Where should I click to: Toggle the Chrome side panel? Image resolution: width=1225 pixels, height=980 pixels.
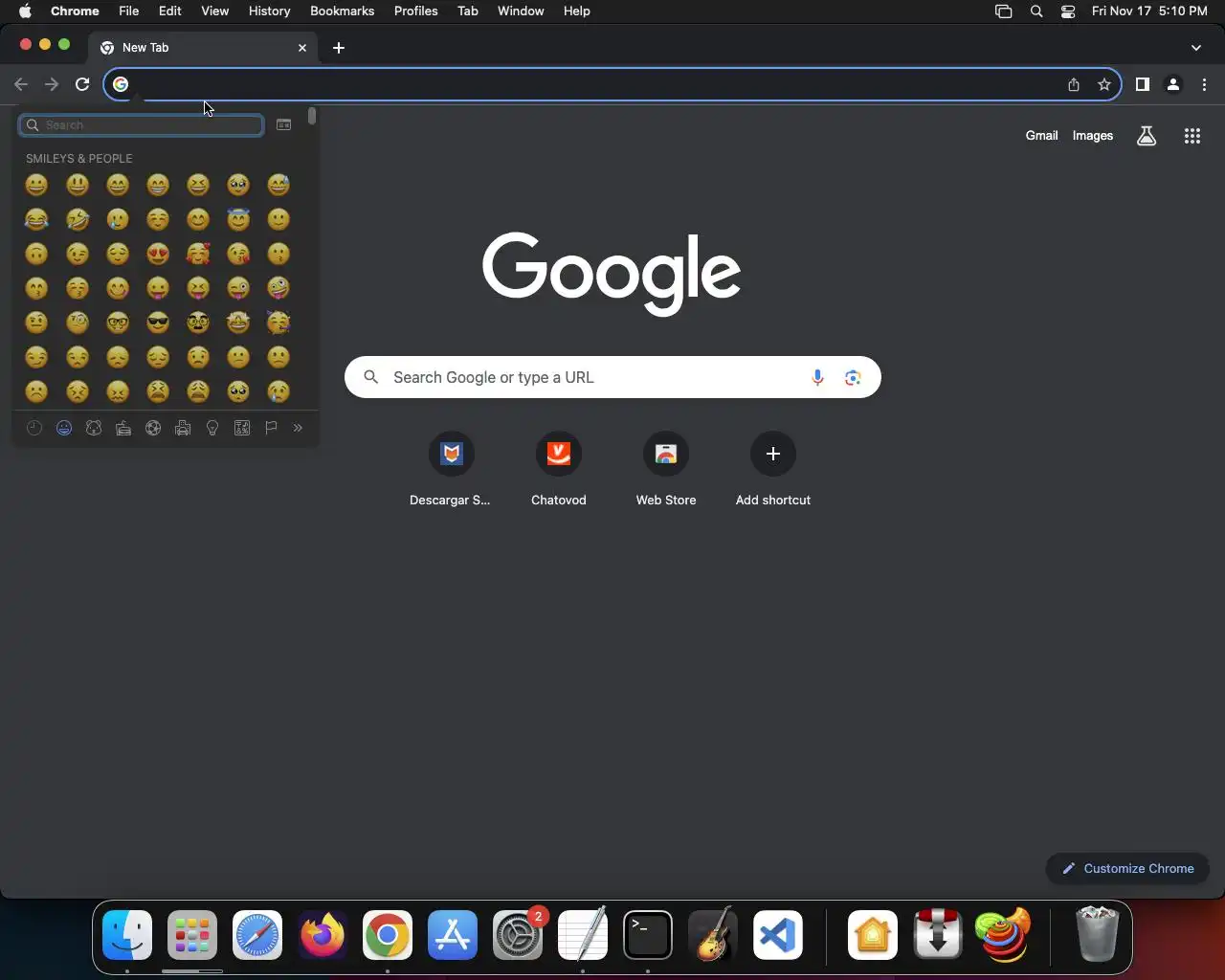(x=1142, y=84)
